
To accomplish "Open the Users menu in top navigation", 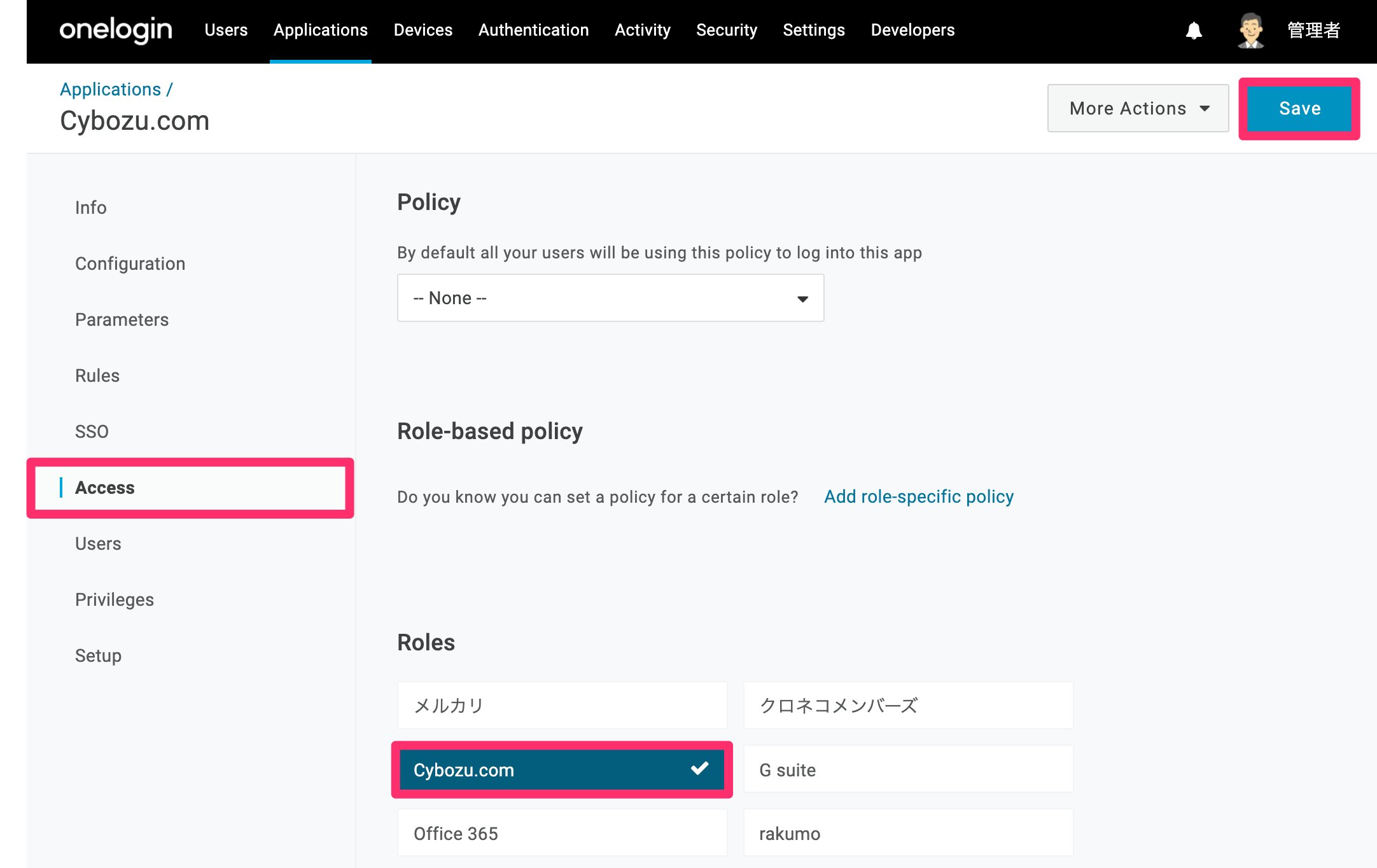I will [x=226, y=30].
